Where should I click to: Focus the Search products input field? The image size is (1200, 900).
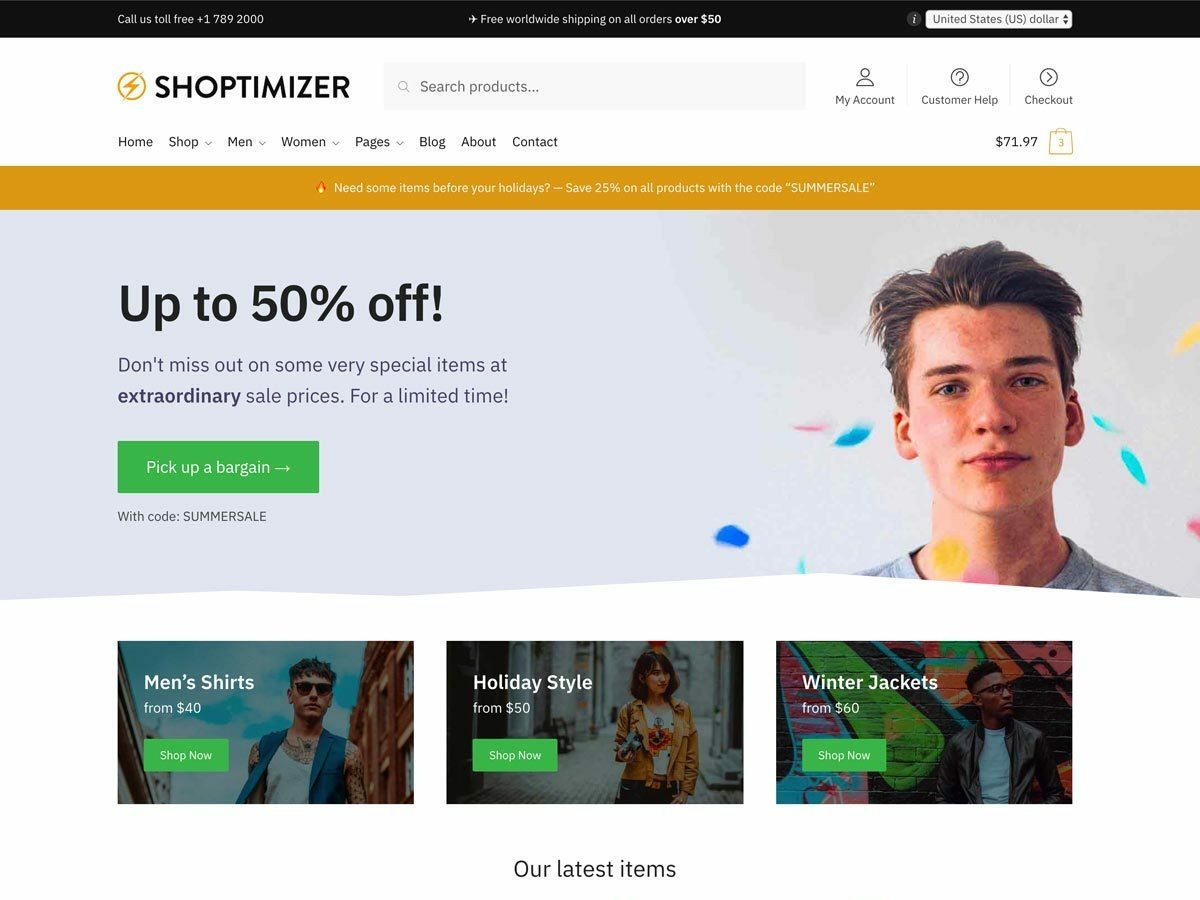(x=595, y=87)
